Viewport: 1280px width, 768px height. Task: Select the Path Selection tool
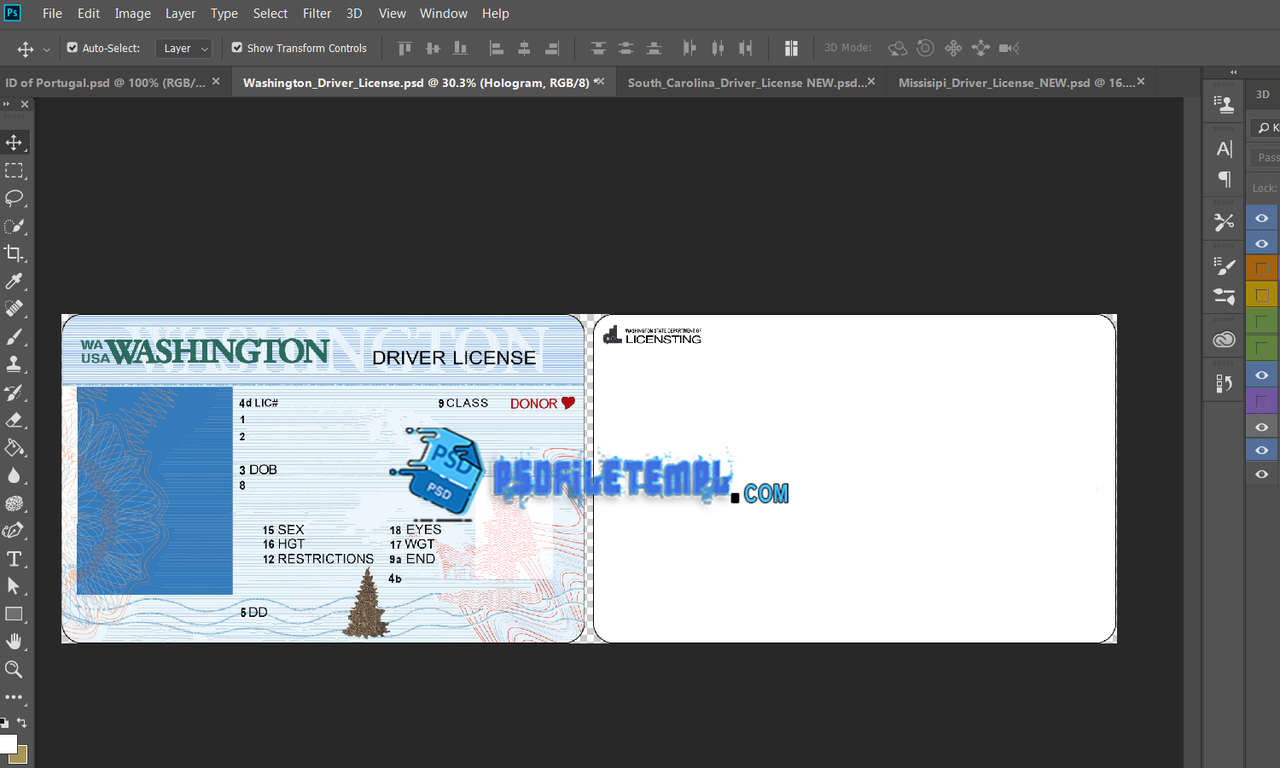point(14,586)
